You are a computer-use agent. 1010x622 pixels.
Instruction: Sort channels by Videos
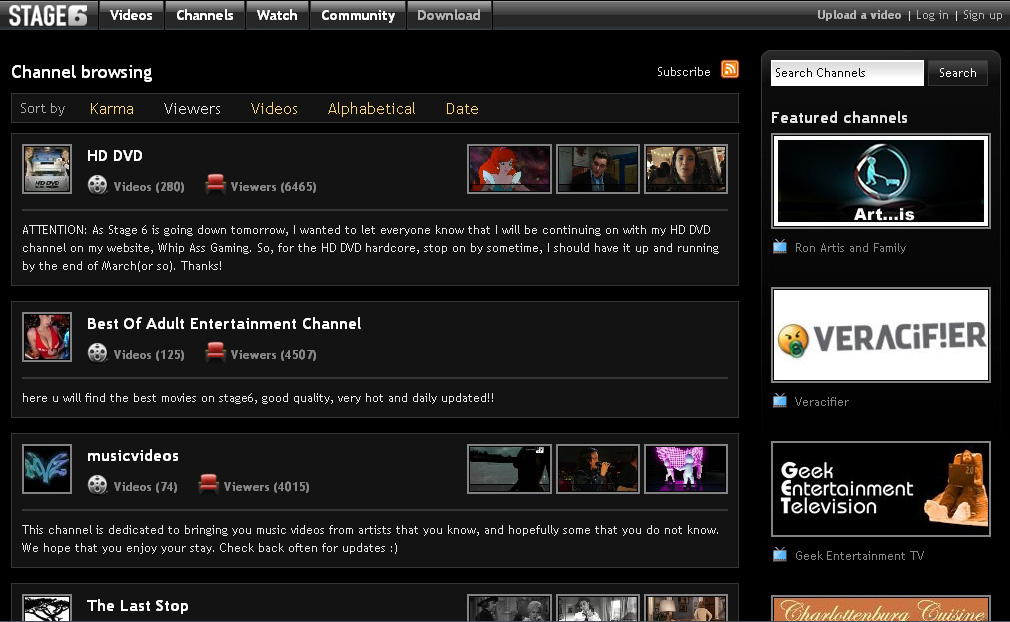tap(274, 109)
